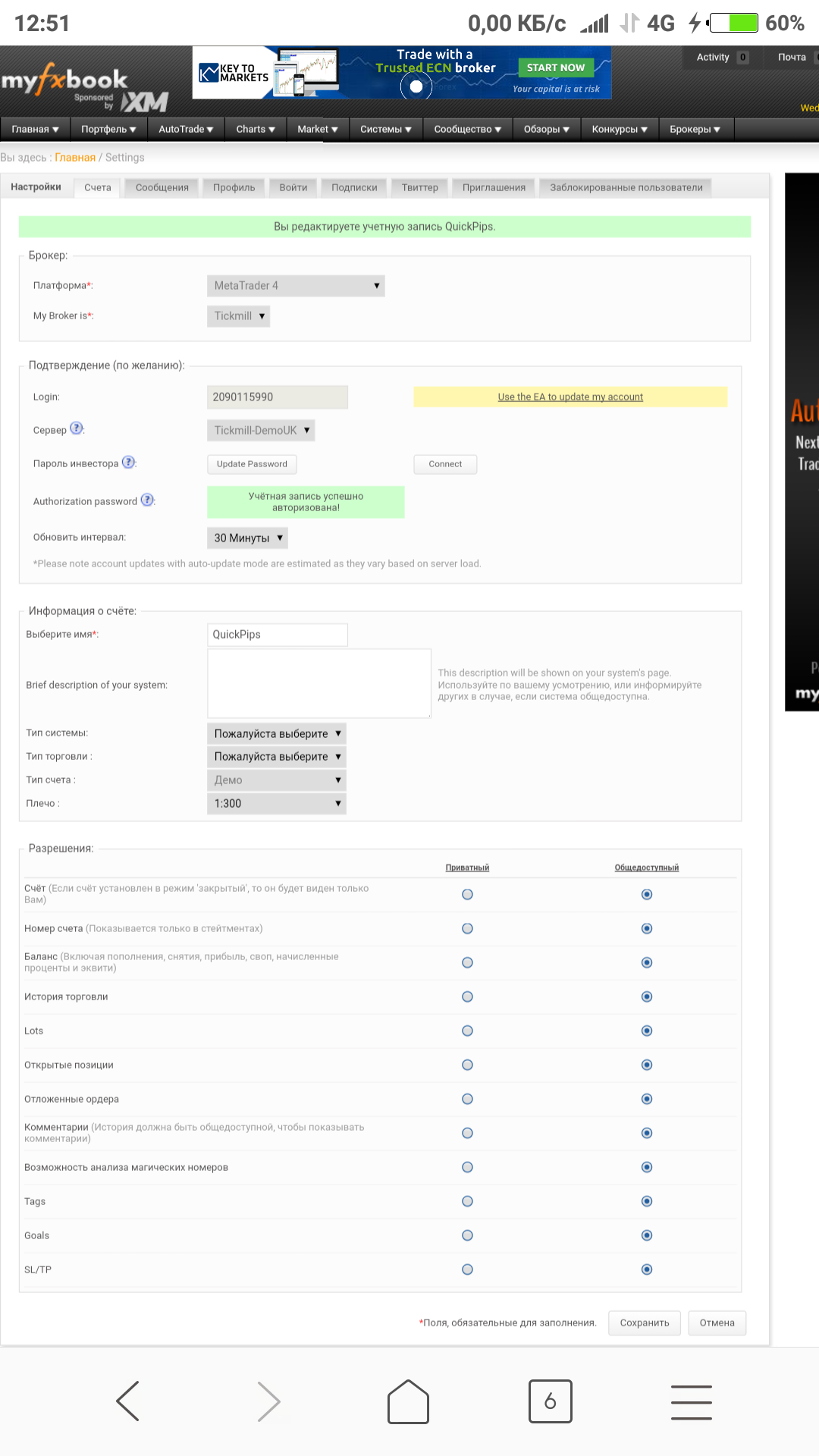The image size is (819, 1456).
Task: Select Public for Lots permission
Action: tap(647, 1031)
